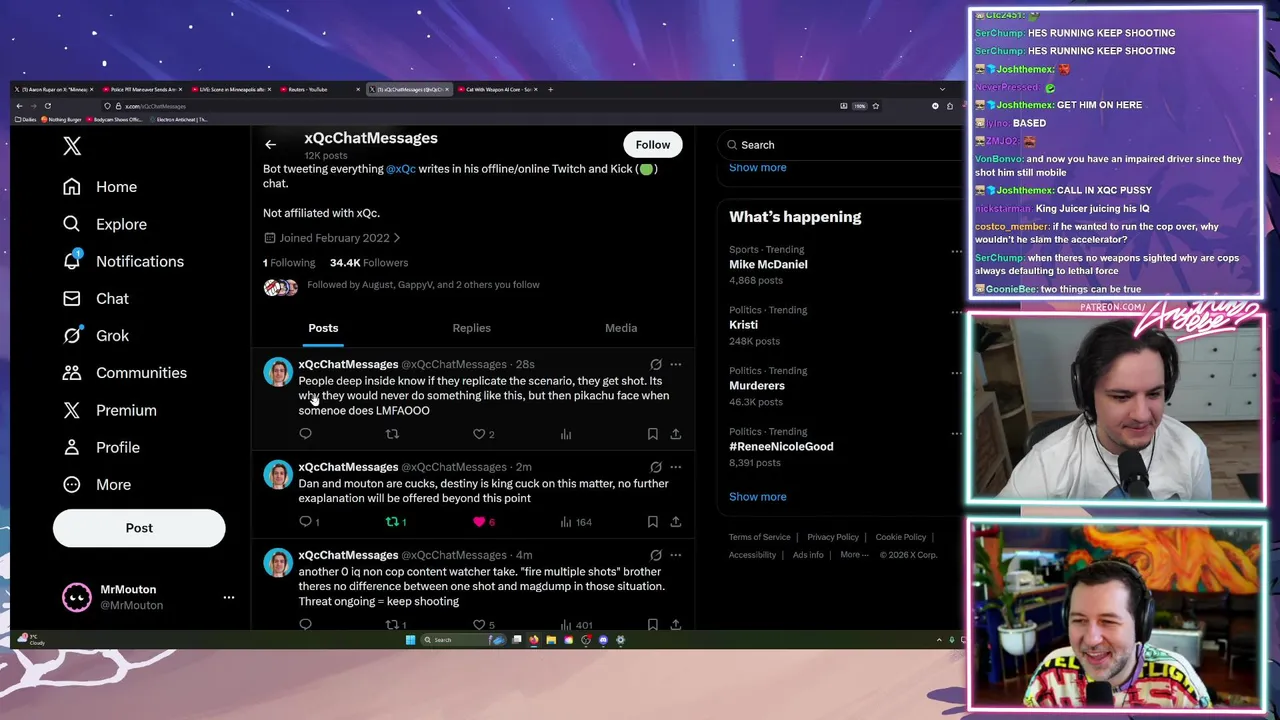
Task: Go back with profile arrow
Action: (270, 145)
